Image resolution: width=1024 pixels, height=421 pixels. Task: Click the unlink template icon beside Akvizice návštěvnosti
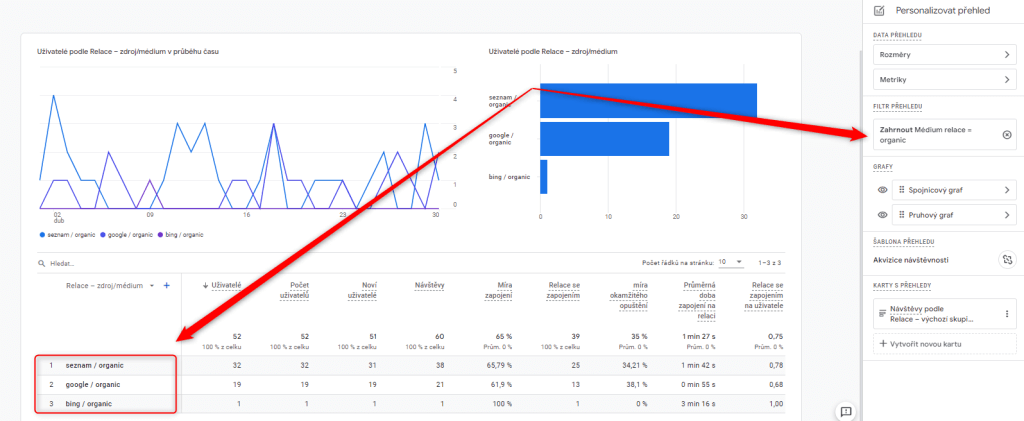pos(1006,259)
